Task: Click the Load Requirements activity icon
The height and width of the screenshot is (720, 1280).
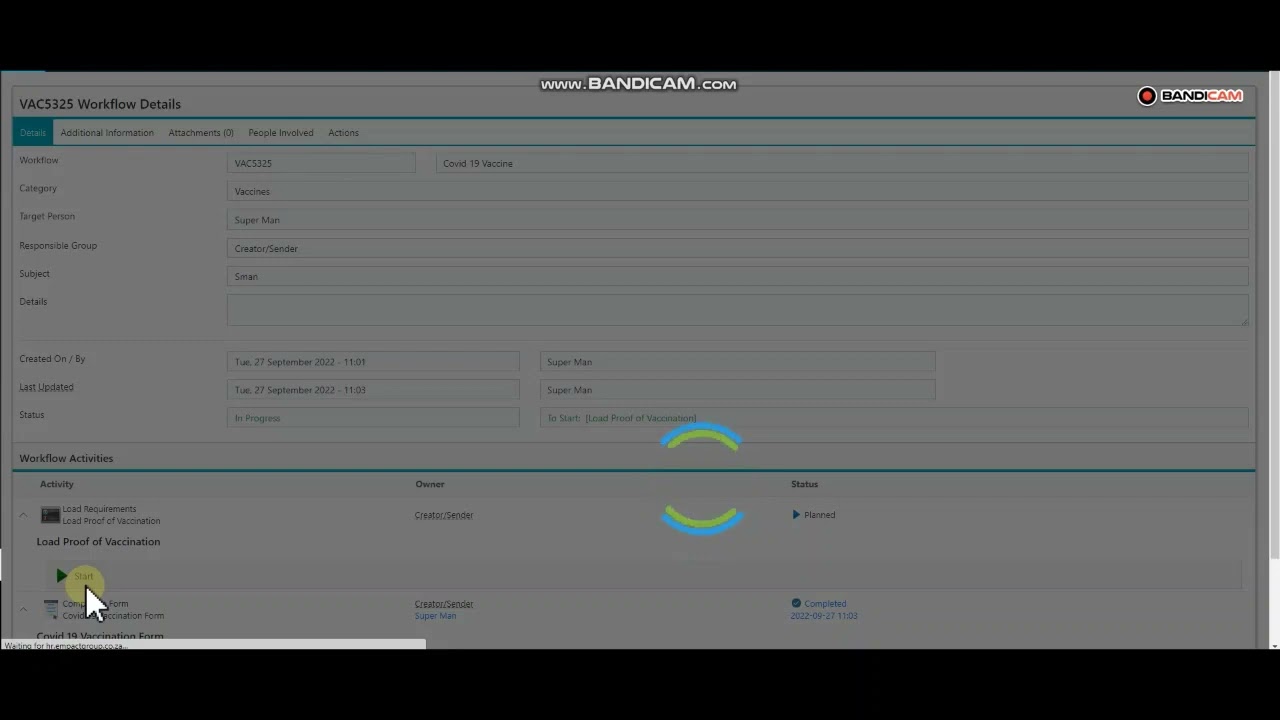Action: (50, 515)
